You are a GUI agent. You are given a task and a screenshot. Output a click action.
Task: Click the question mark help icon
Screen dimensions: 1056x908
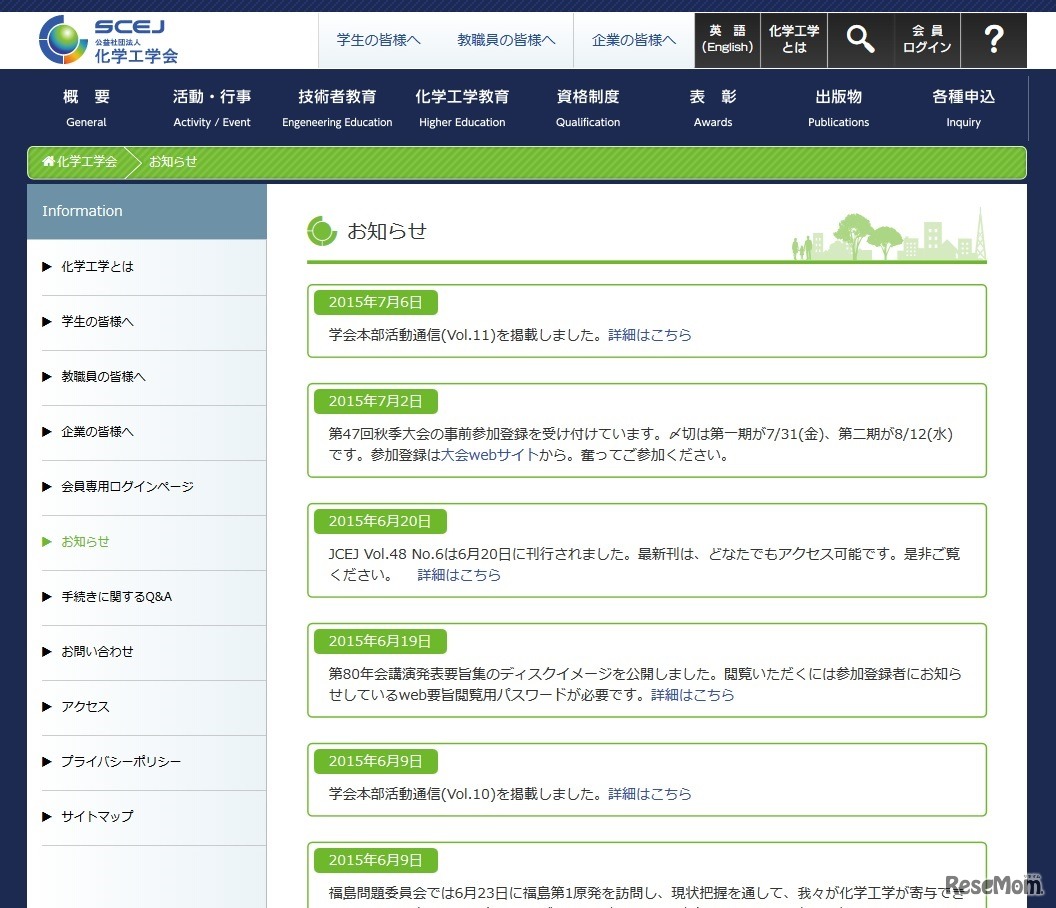[994, 40]
